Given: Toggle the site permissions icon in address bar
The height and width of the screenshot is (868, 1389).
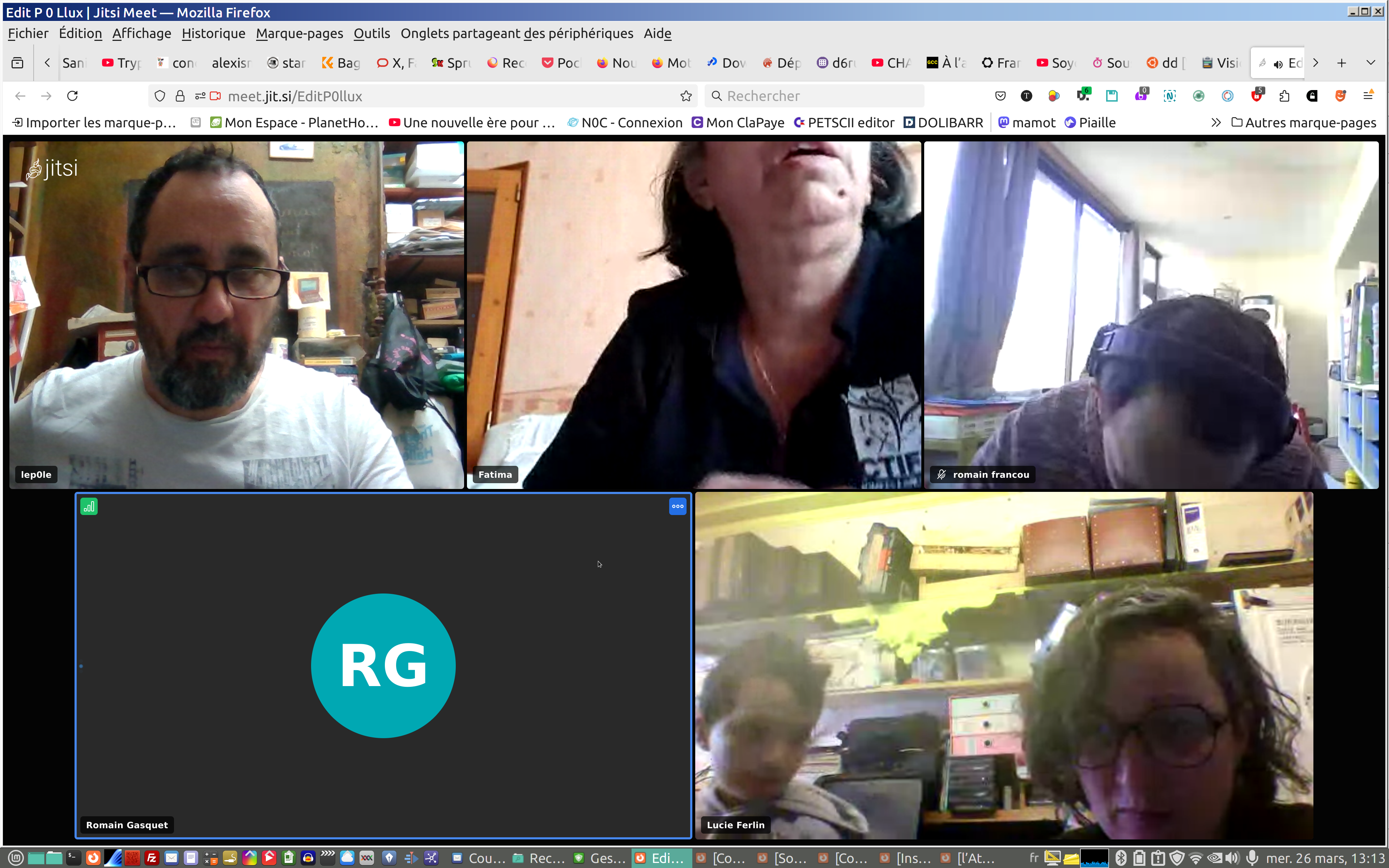Looking at the screenshot, I should click(200, 96).
